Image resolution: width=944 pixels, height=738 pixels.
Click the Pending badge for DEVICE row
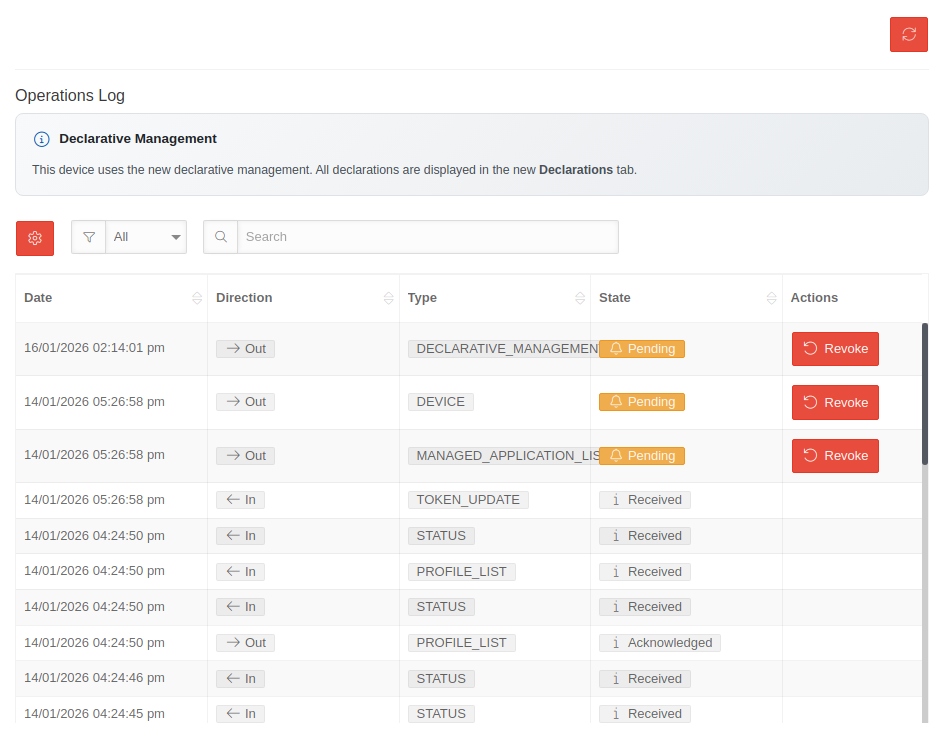pos(641,402)
